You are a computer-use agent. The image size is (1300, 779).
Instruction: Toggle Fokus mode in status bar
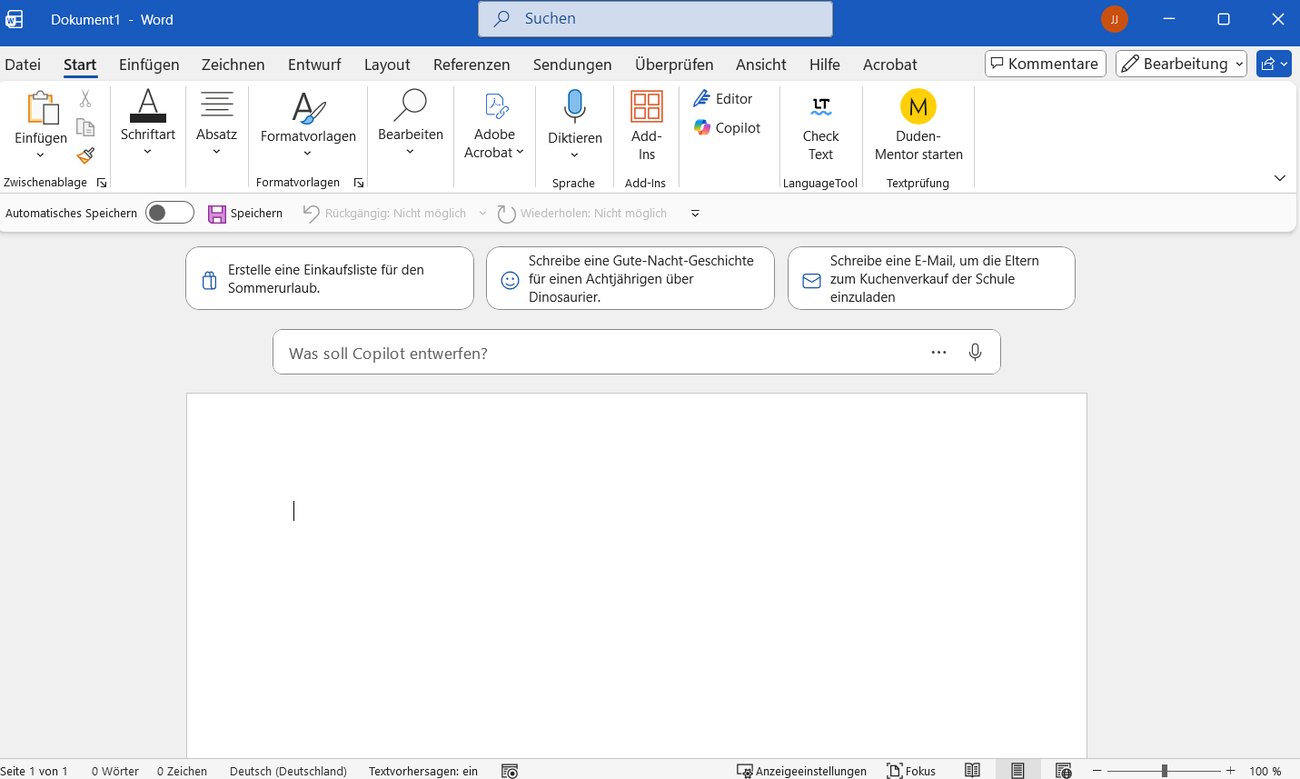(x=911, y=771)
